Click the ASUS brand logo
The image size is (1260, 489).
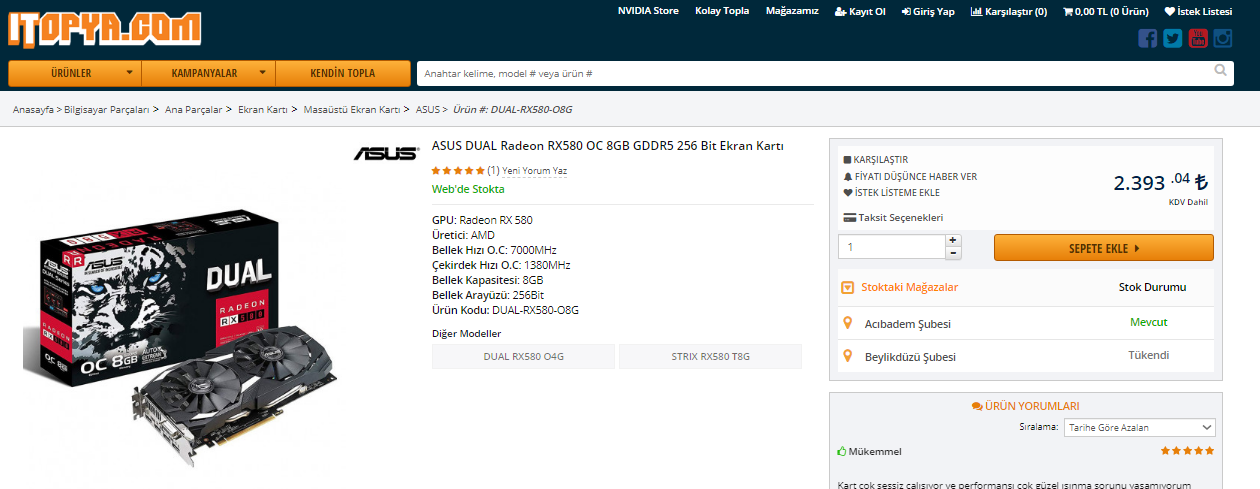pos(386,153)
